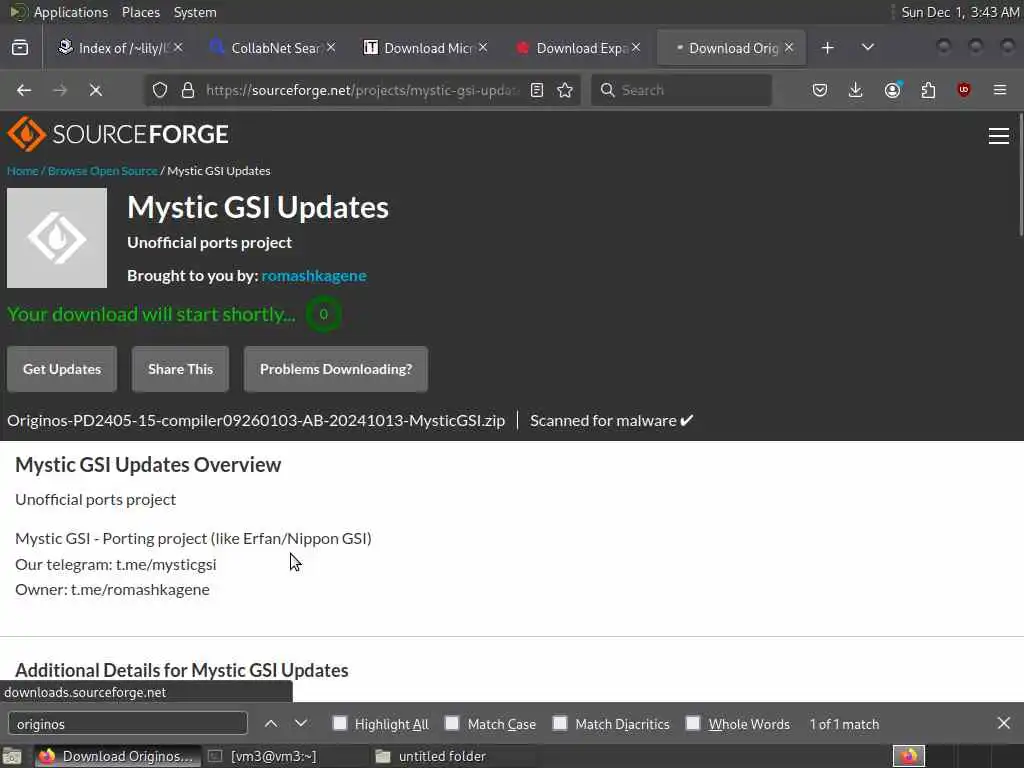Click the SourceForge logo
Image resolution: width=1024 pixels, height=768 pixels.
pyautogui.click(x=118, y=135)
